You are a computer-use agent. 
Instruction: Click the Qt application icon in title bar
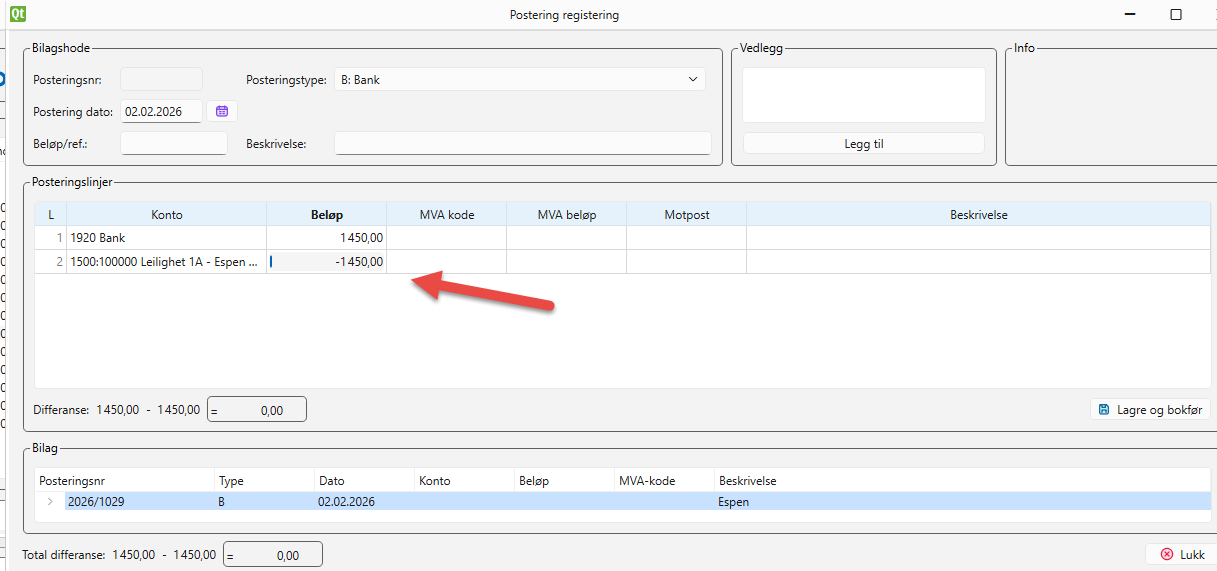coord(18,14)
